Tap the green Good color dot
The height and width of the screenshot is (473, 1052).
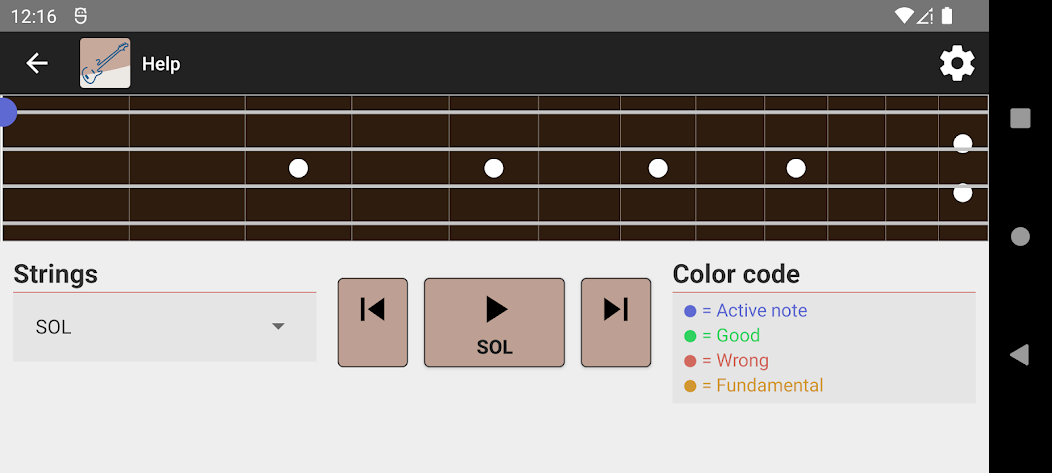[x=690, y=336]
